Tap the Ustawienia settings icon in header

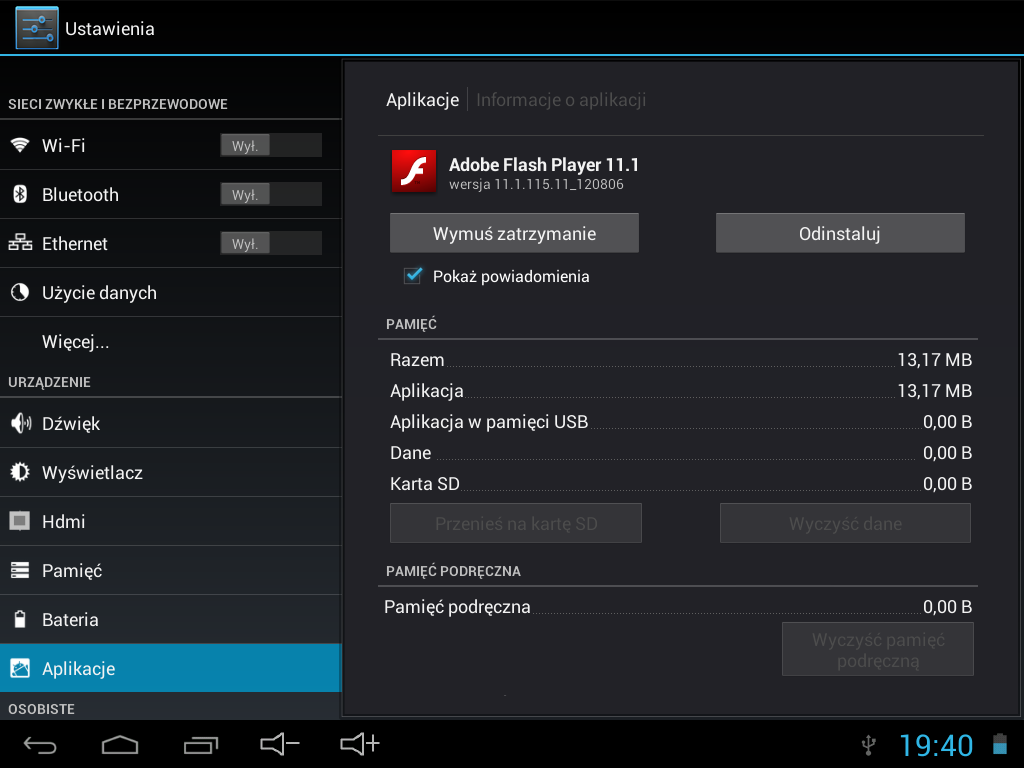(37, 28)
